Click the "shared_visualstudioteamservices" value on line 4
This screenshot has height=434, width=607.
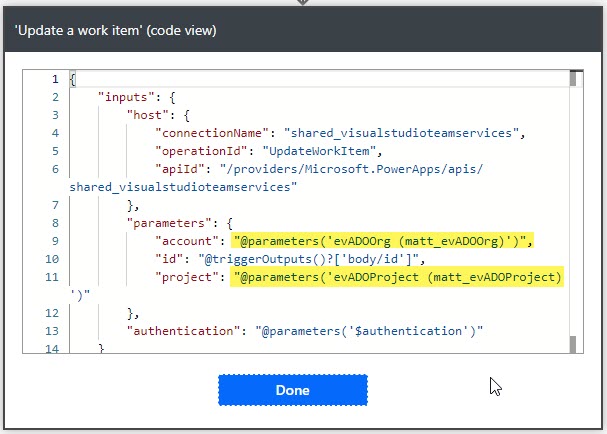(x=401, y=133)
